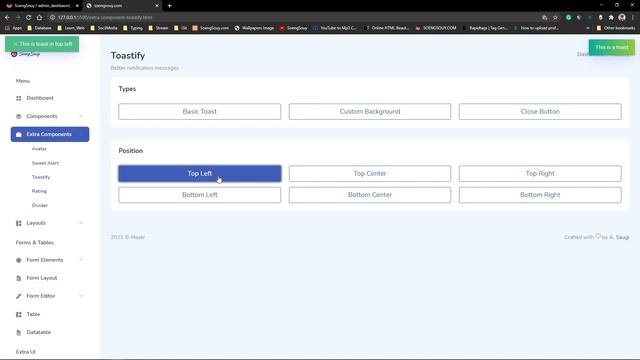The width and height of the screenshot is (640, 360).
Task: Open a new browser tab with plus icon
Action: pos(169,6)
